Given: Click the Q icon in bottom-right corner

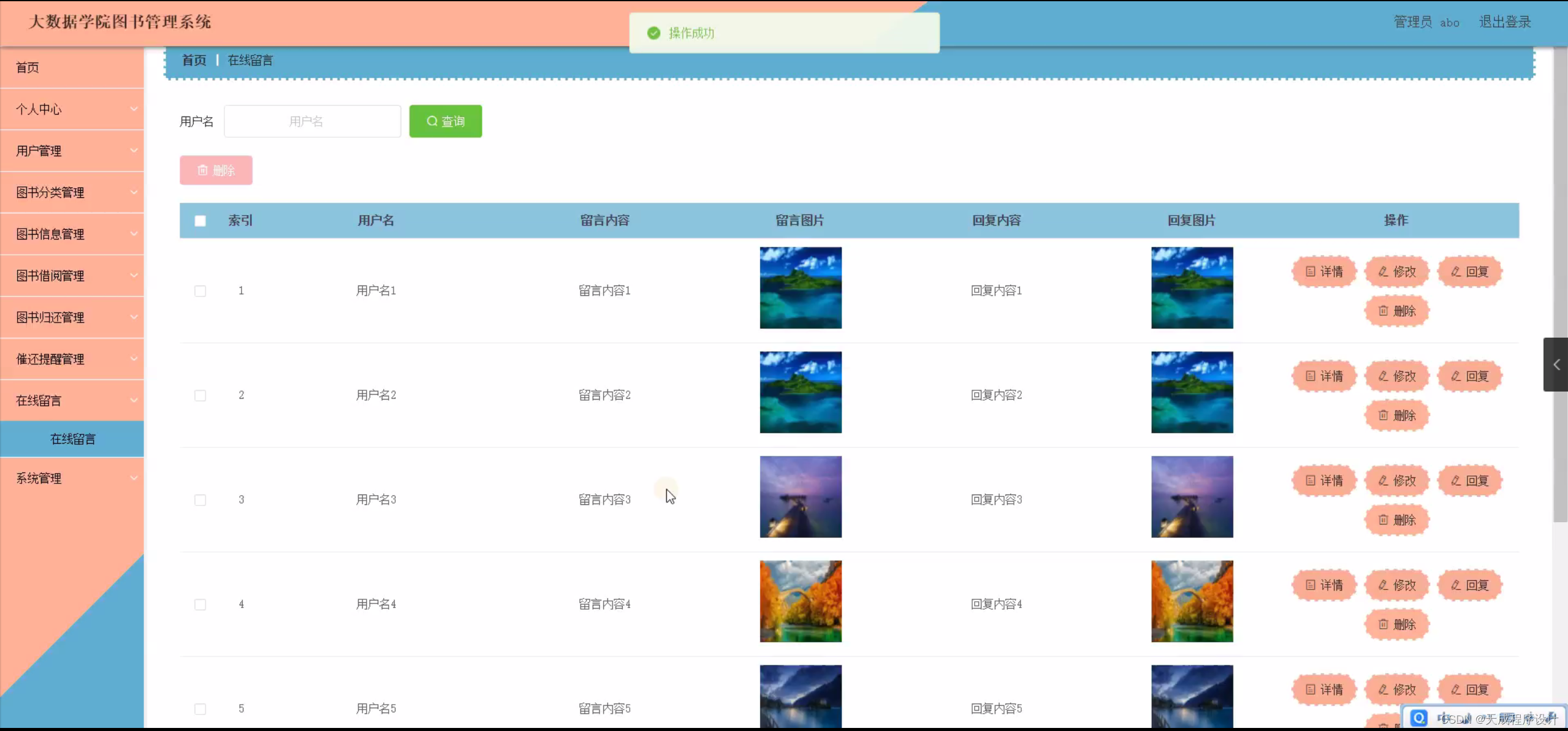Looking at the screenshot, I should coord(1418,718).
